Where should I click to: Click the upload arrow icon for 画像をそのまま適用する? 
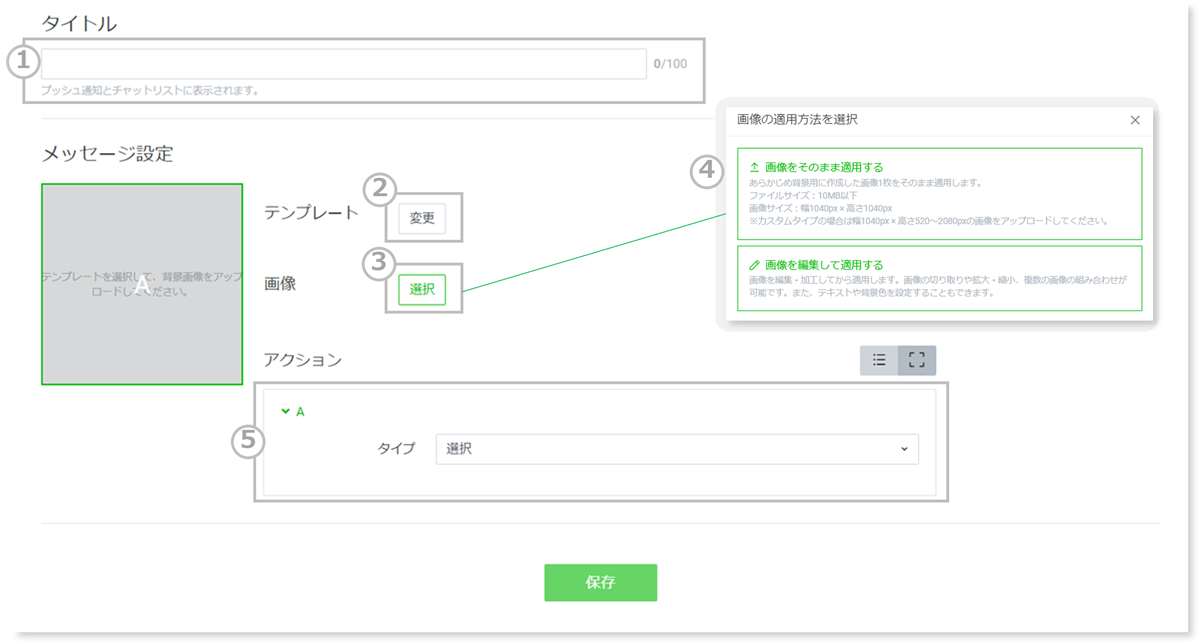click(x=754, y=167)
